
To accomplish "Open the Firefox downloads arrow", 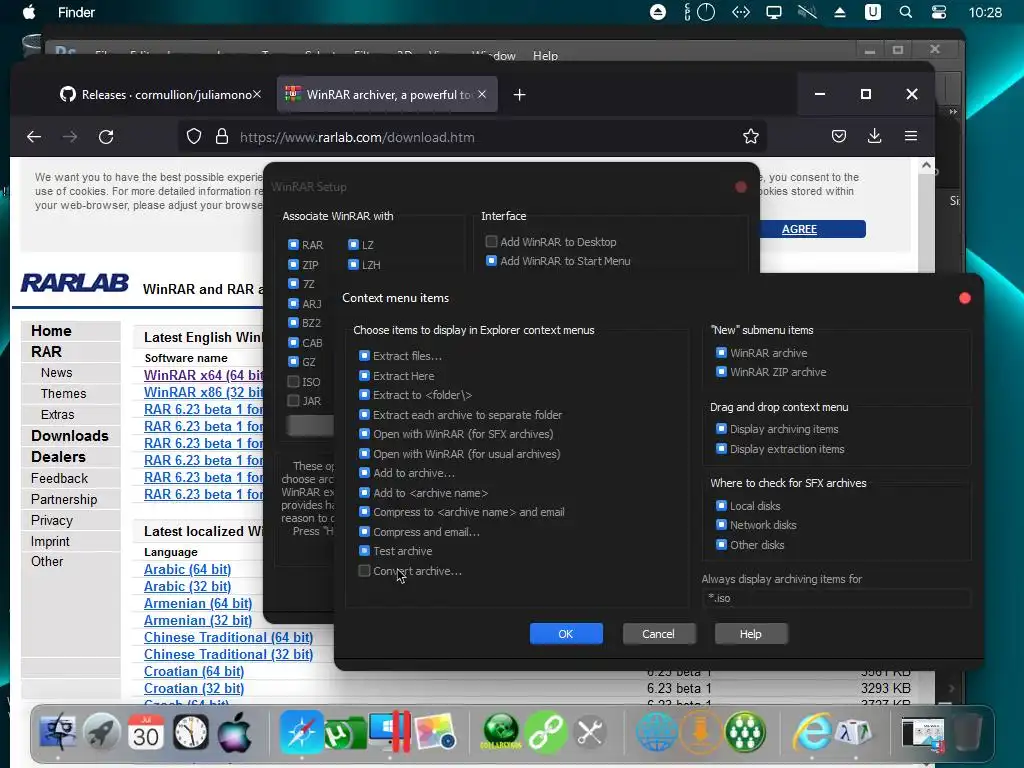I will [x=874, y=136].
